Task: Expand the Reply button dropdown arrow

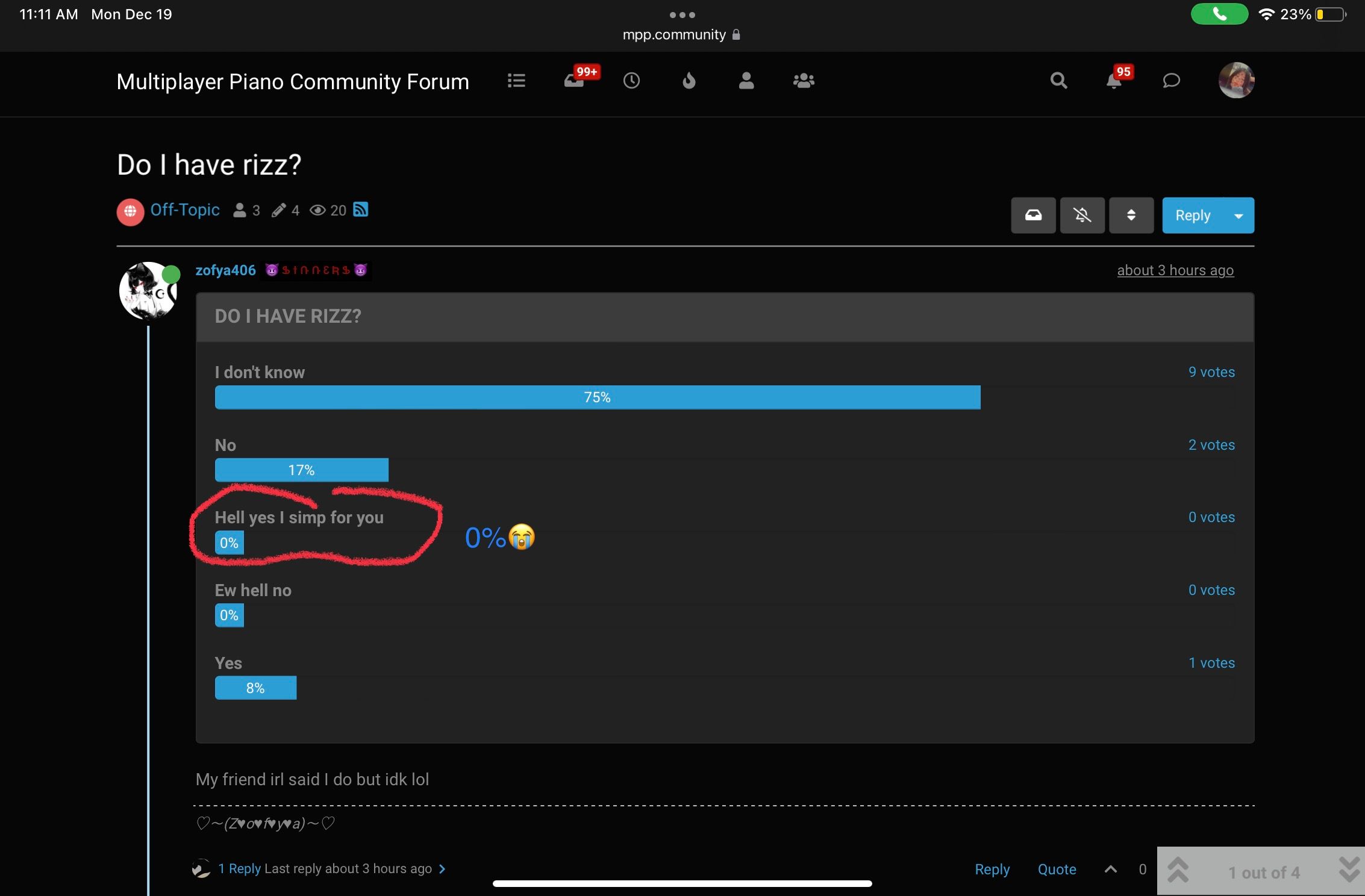Action: [x=1238, y=215]
